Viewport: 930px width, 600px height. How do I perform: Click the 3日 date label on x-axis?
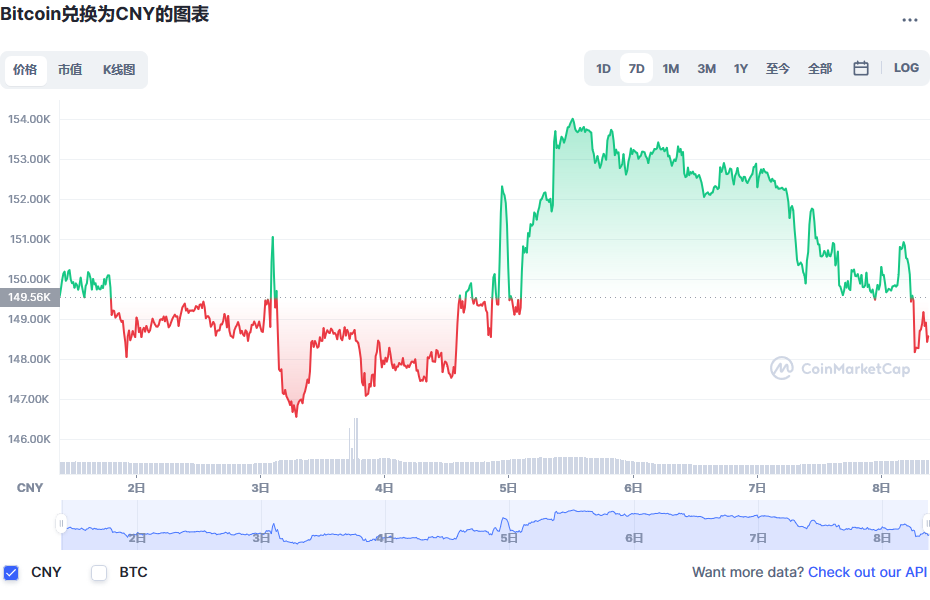click(260, 488)
